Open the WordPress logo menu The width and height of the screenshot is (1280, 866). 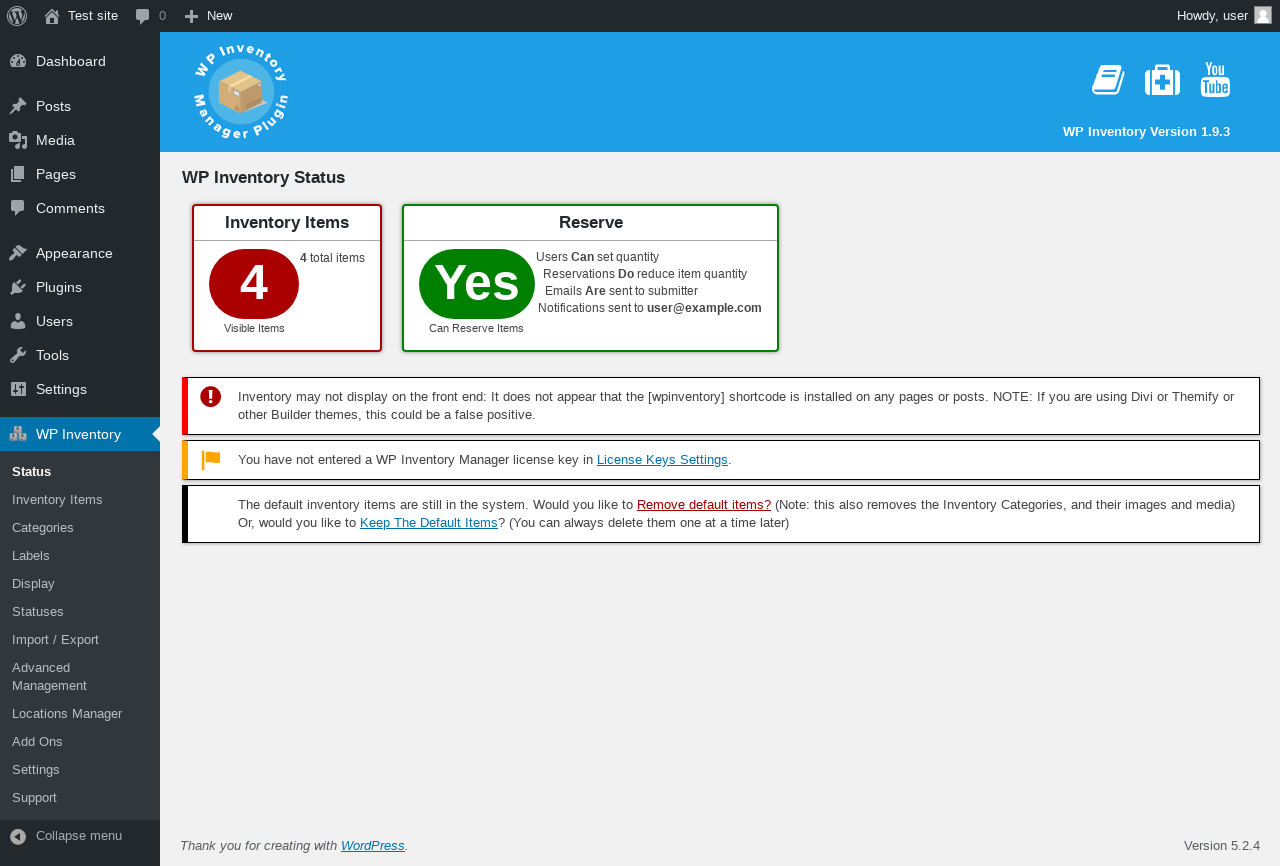[x=17, y=16]
